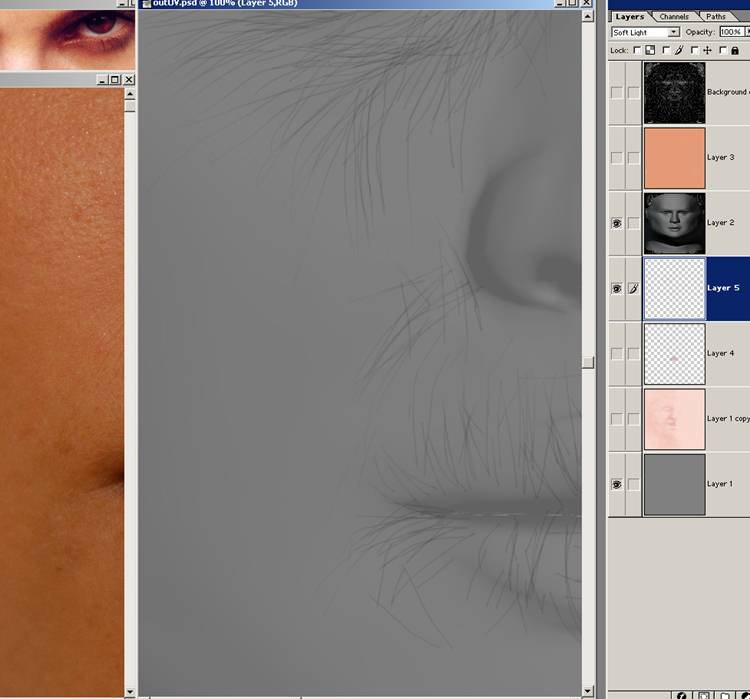
Task: Hide Layer 2 using its eye icon
Action: click(x=616, y=223)
